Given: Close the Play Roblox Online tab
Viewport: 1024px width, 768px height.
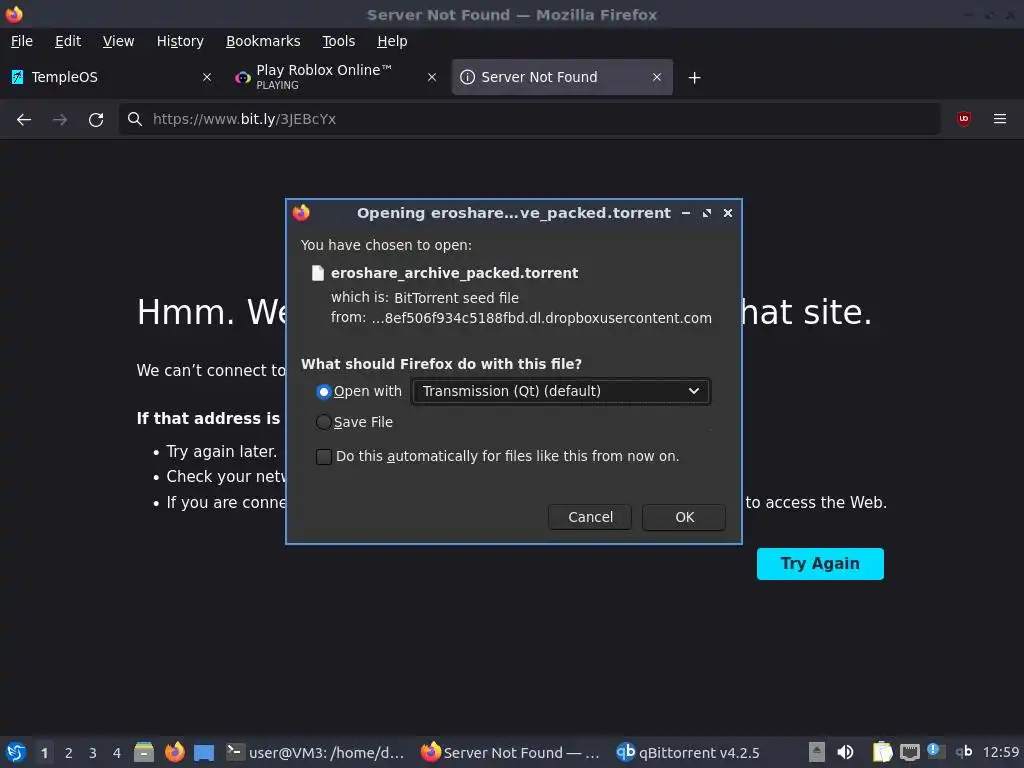Looking at the screenshot, I should (x=432, y=77).
